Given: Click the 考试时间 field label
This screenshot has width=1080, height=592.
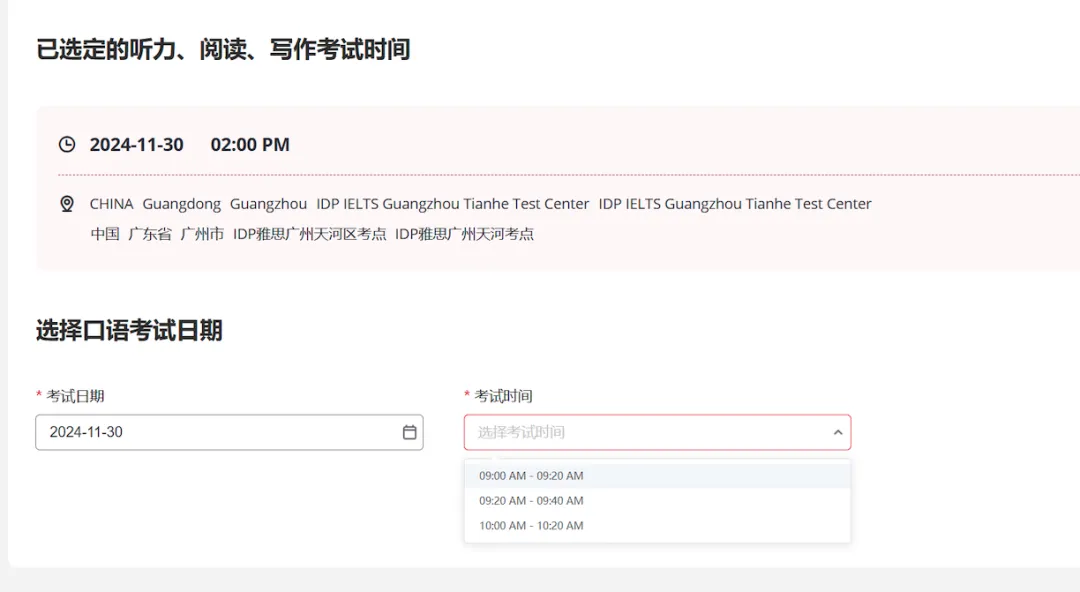Looking at the screenshot, I should (503, 396).
